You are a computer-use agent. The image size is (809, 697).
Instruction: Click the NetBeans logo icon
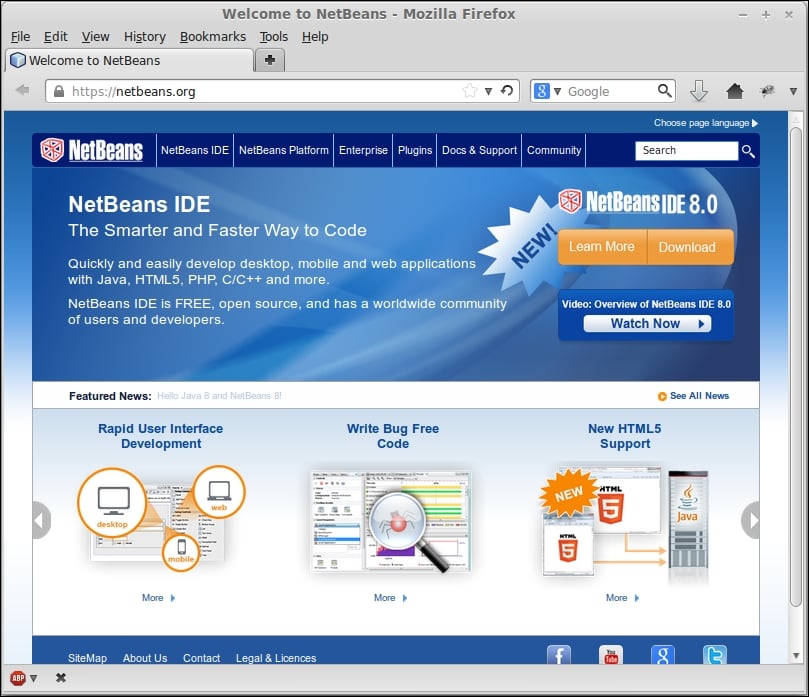(x=51, y=148)
